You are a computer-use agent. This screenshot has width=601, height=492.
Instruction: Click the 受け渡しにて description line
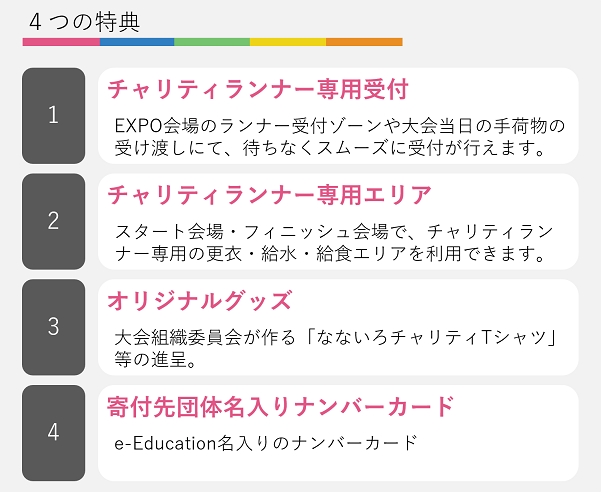(x=330, y=148)
